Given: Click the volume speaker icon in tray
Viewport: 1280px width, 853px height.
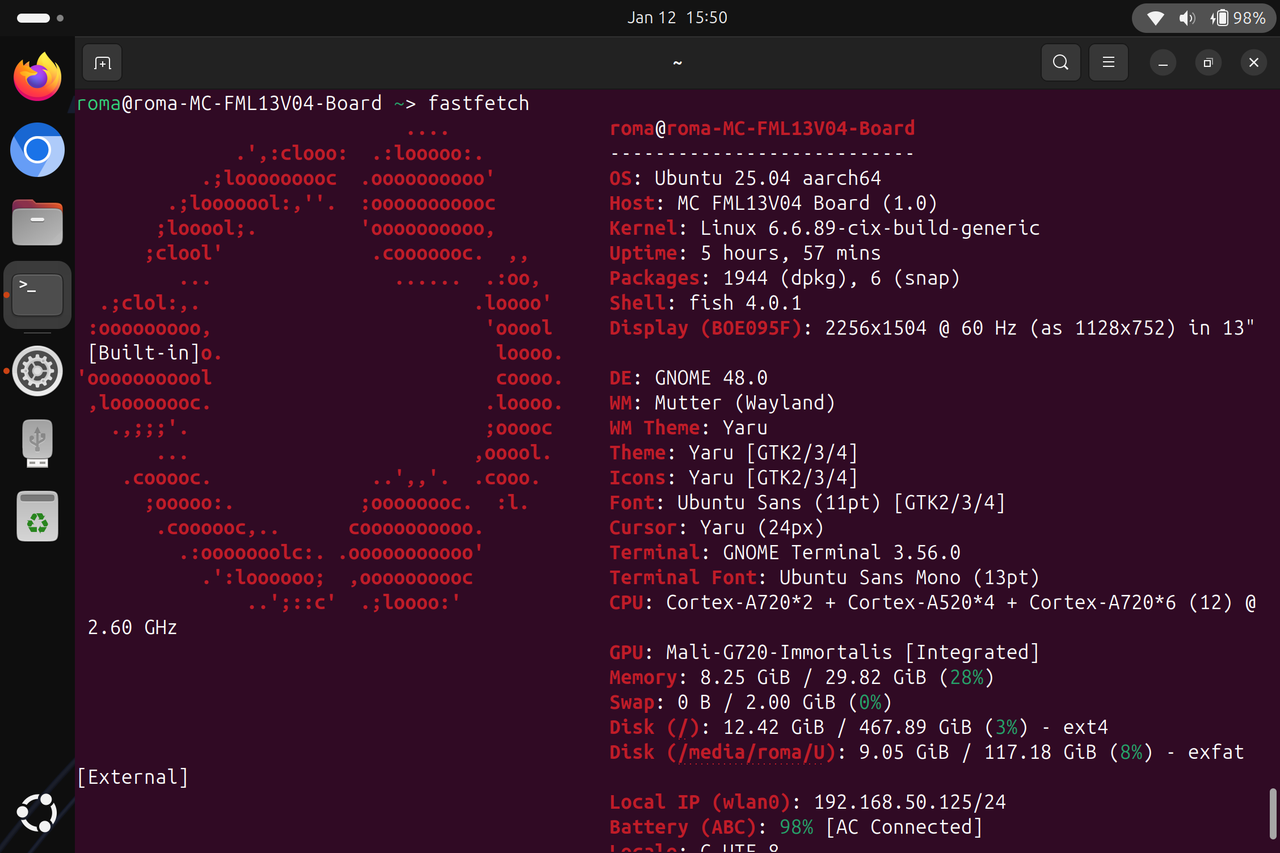Looking at the screenshot, I should click(1187, 18).
